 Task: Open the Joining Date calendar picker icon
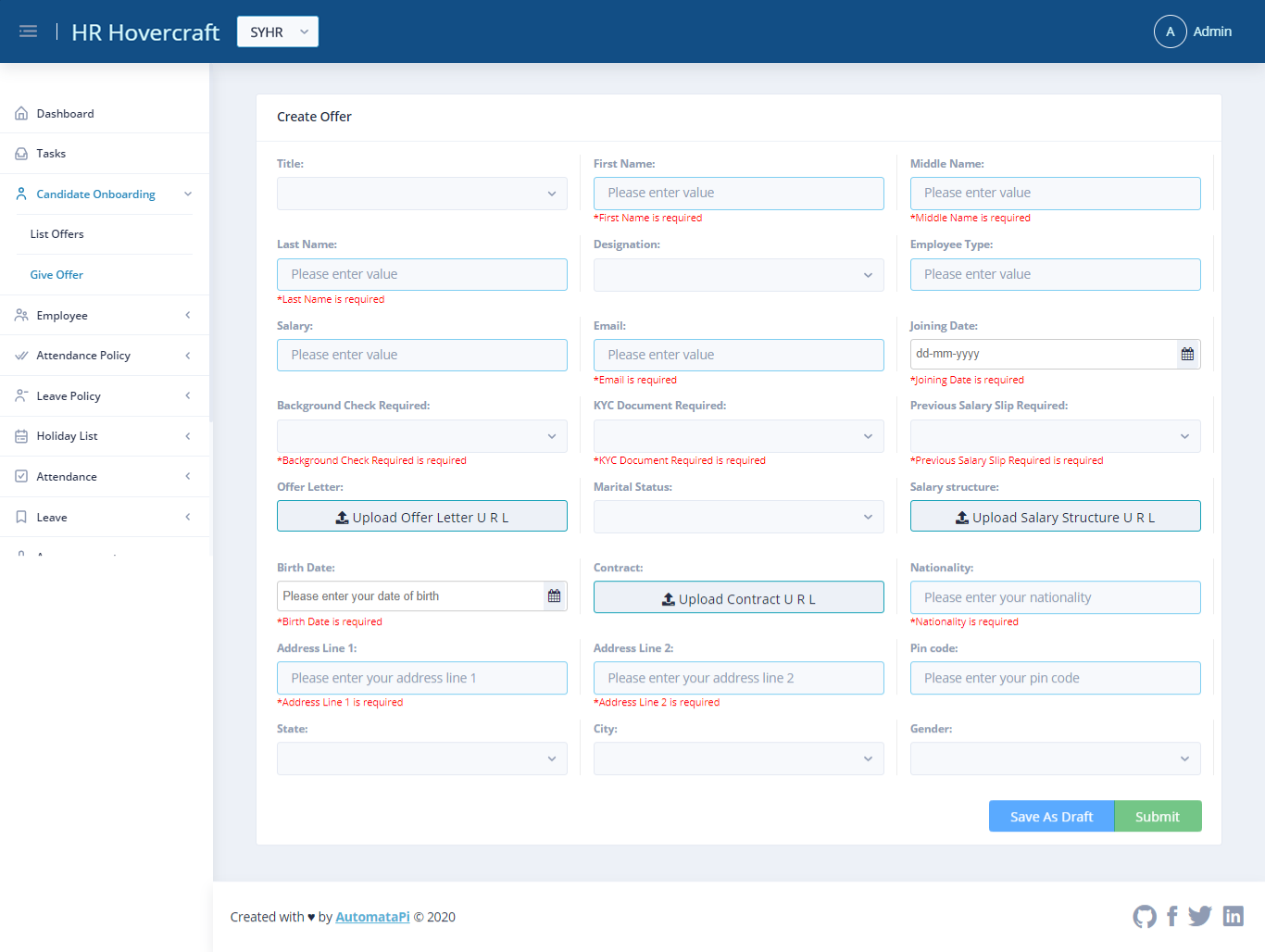point(1187,354)
